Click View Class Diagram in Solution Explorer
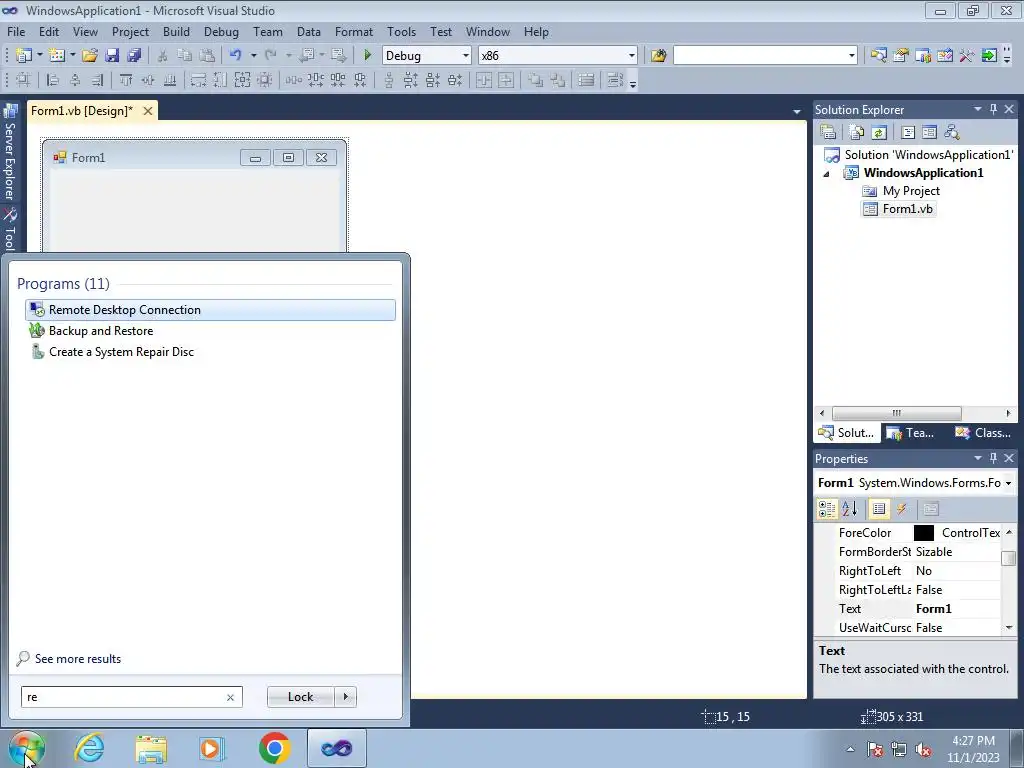Screen dimensions: 1024x768 tap(952, 133)
